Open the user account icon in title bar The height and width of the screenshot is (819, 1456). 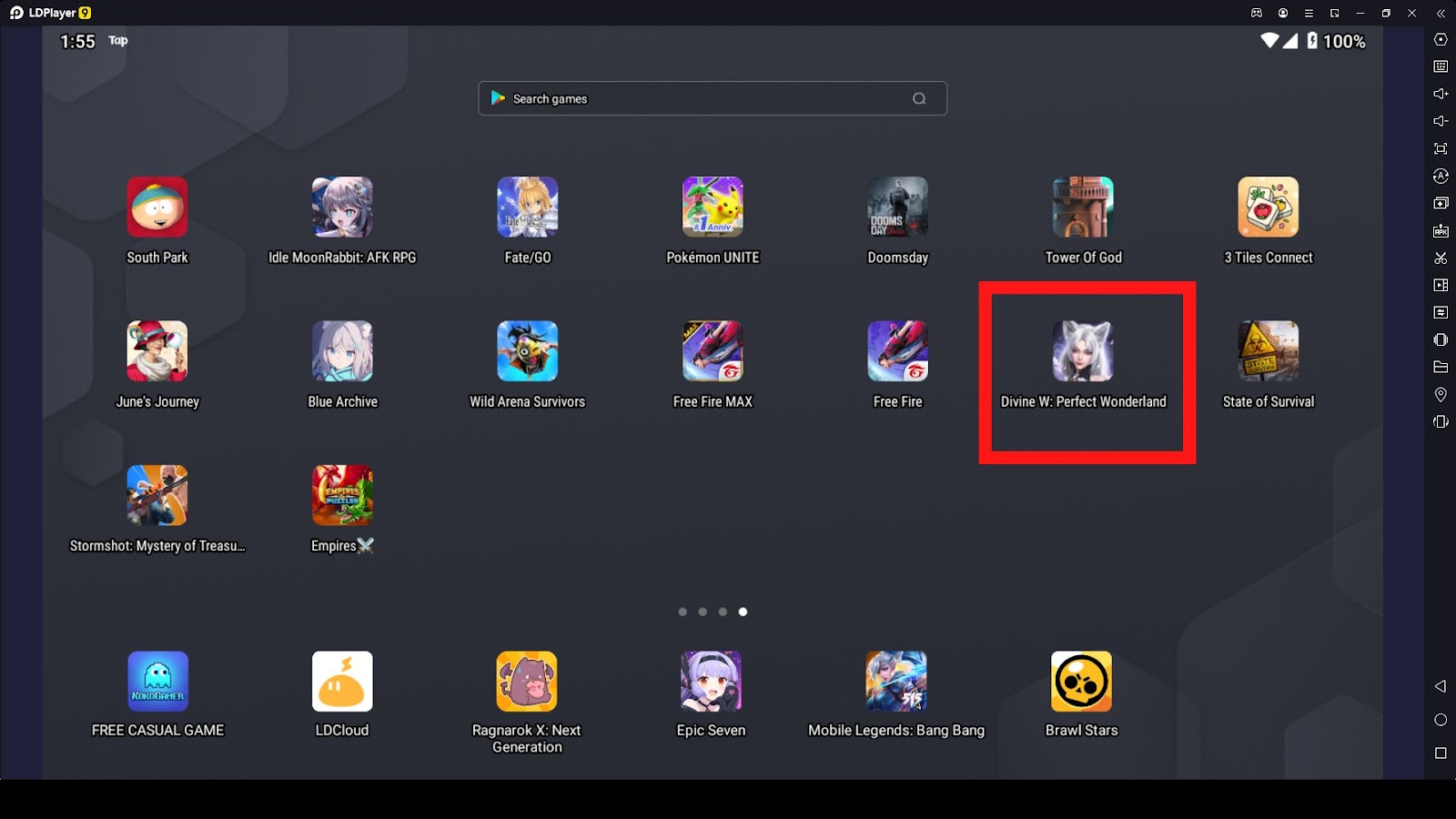click(x=1283, y=13)
